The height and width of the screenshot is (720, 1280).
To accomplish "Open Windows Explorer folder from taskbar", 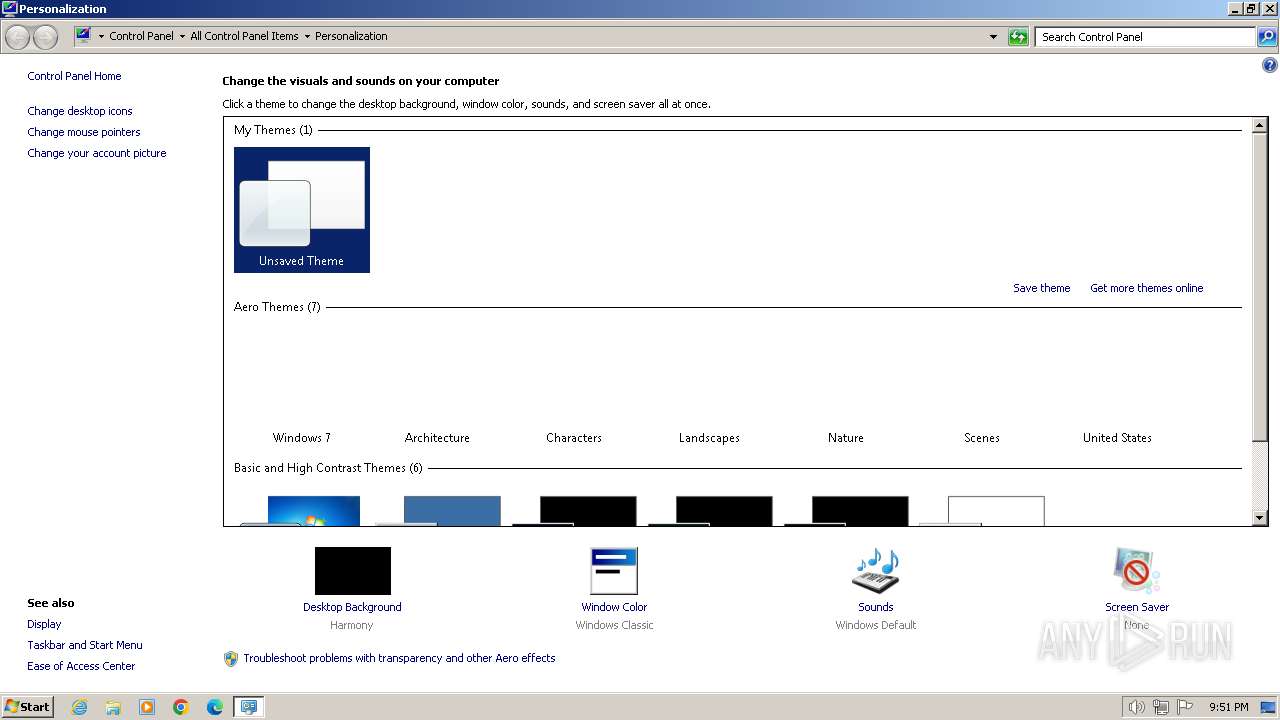I will [x=113, y=707].
